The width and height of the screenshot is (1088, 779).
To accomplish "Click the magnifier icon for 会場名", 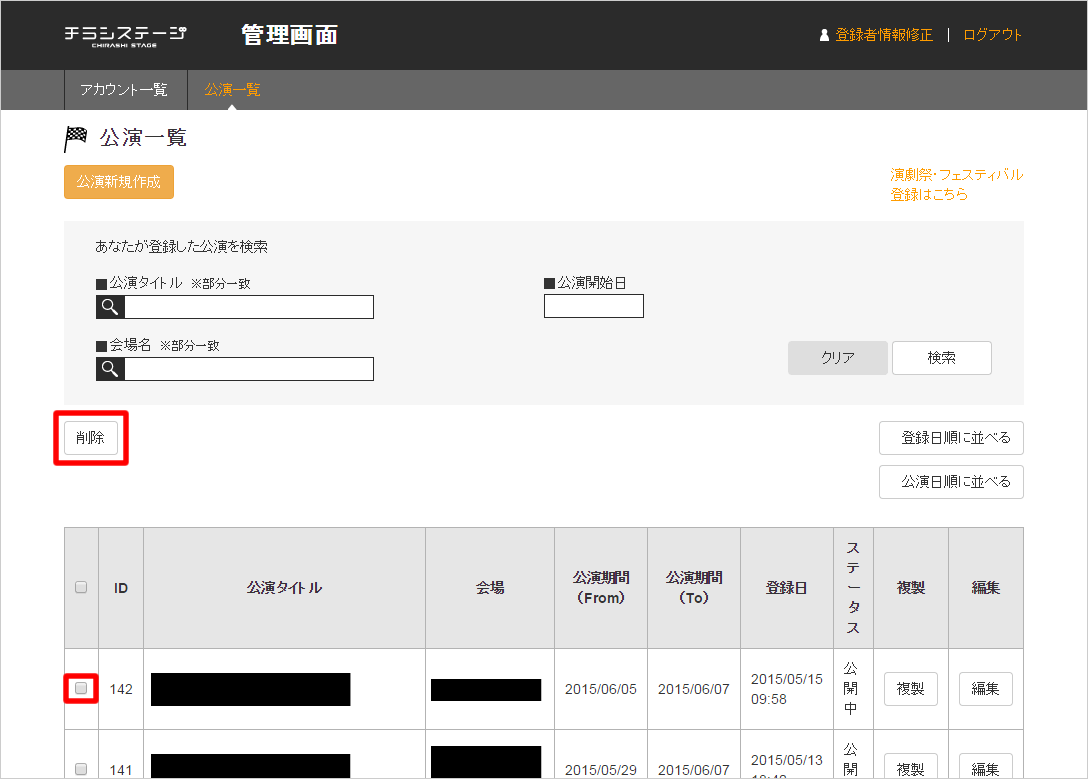I will click(110, 369).
